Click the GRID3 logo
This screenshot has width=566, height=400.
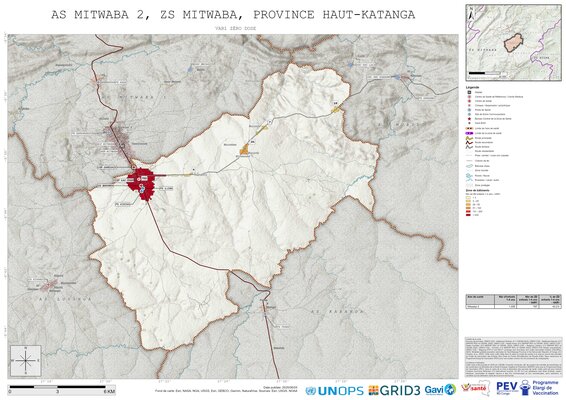tap(394, 390)
